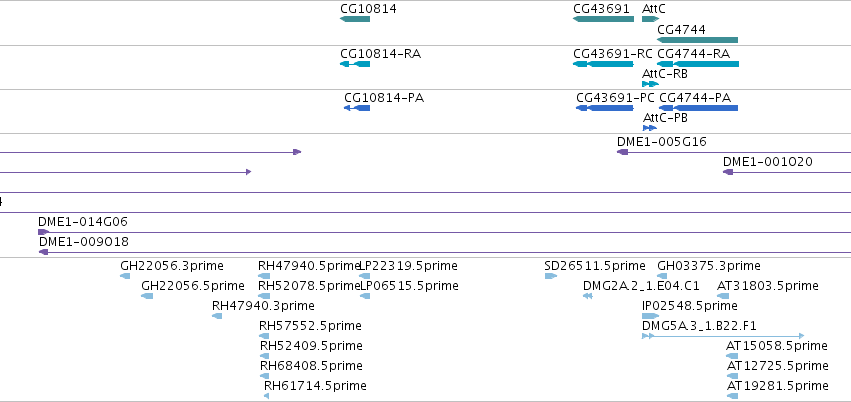Click the AT19281.5prime label text

pos(777,386)
